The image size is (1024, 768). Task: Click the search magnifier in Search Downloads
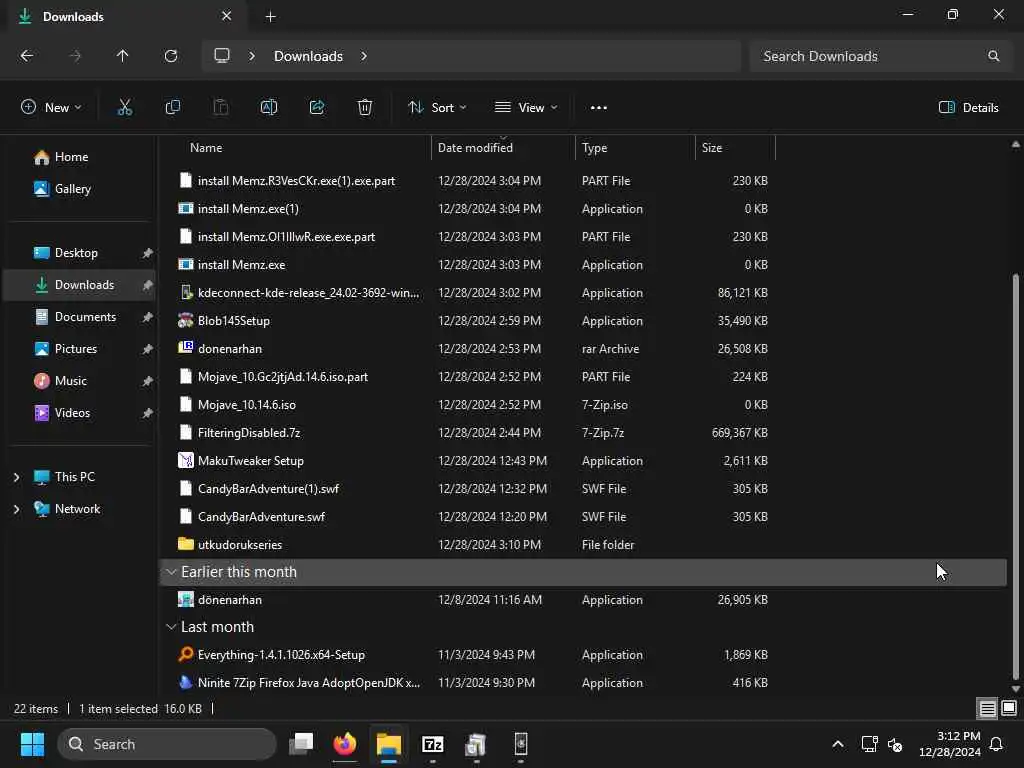tap(993, 56)
